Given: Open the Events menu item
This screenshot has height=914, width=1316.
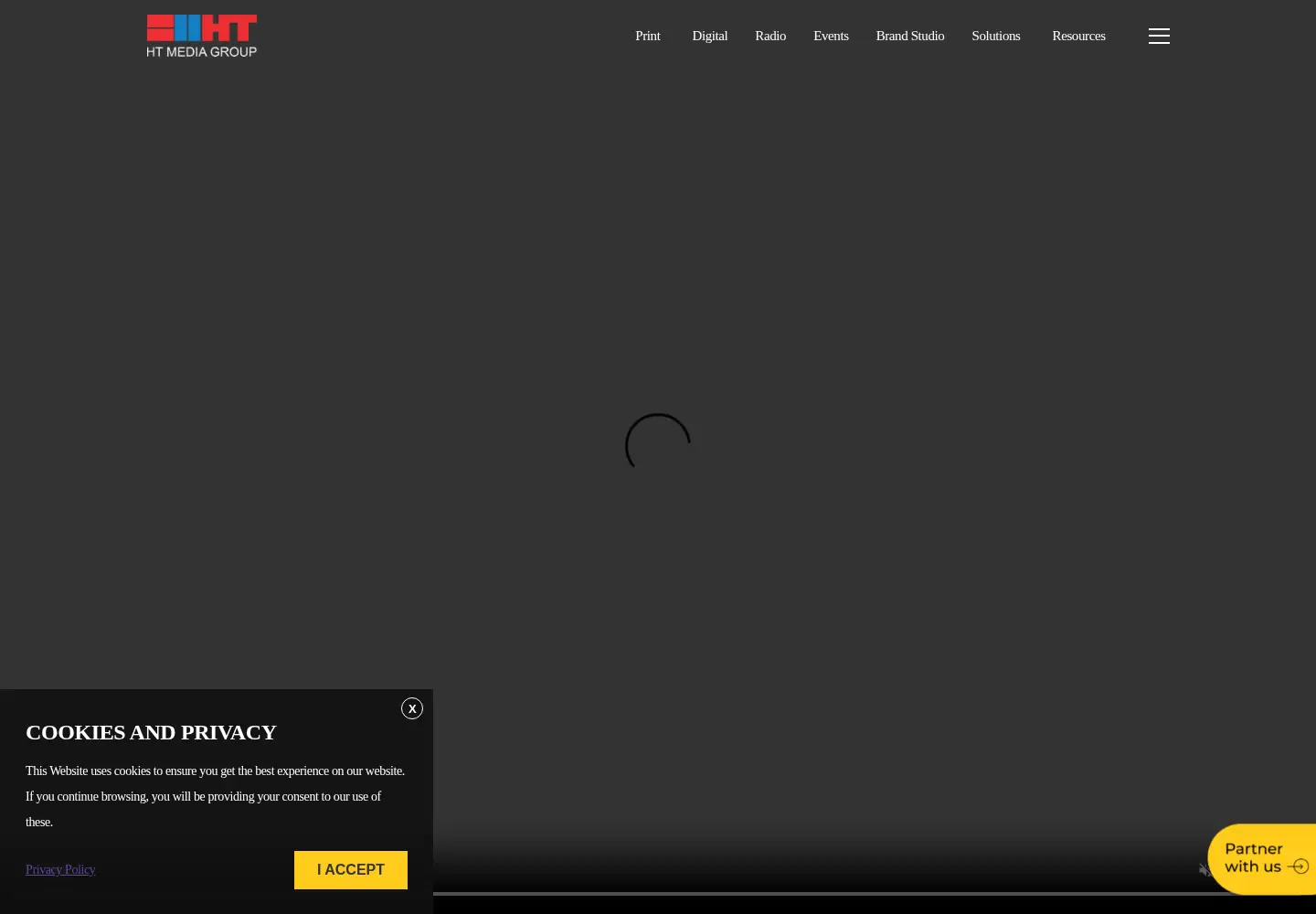Looking at the screenshot, I should tap(831, 36).
